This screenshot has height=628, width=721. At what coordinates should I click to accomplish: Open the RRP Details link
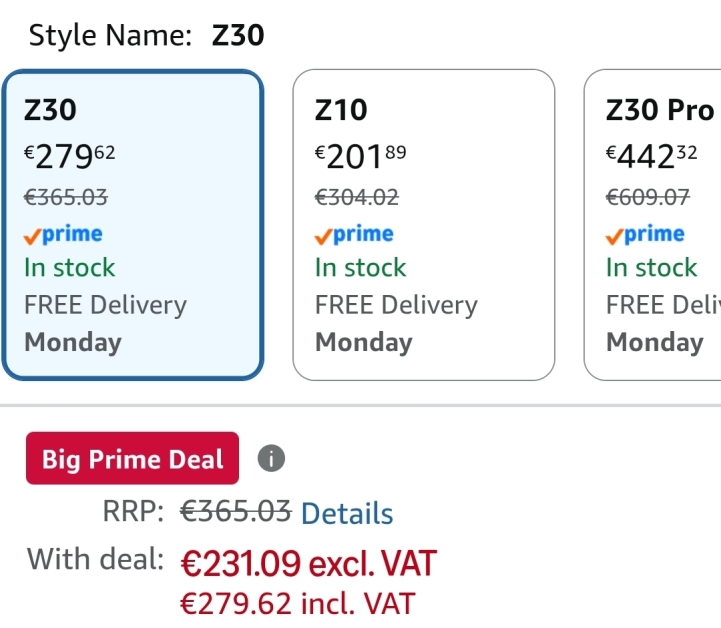(x=347, y=513)
